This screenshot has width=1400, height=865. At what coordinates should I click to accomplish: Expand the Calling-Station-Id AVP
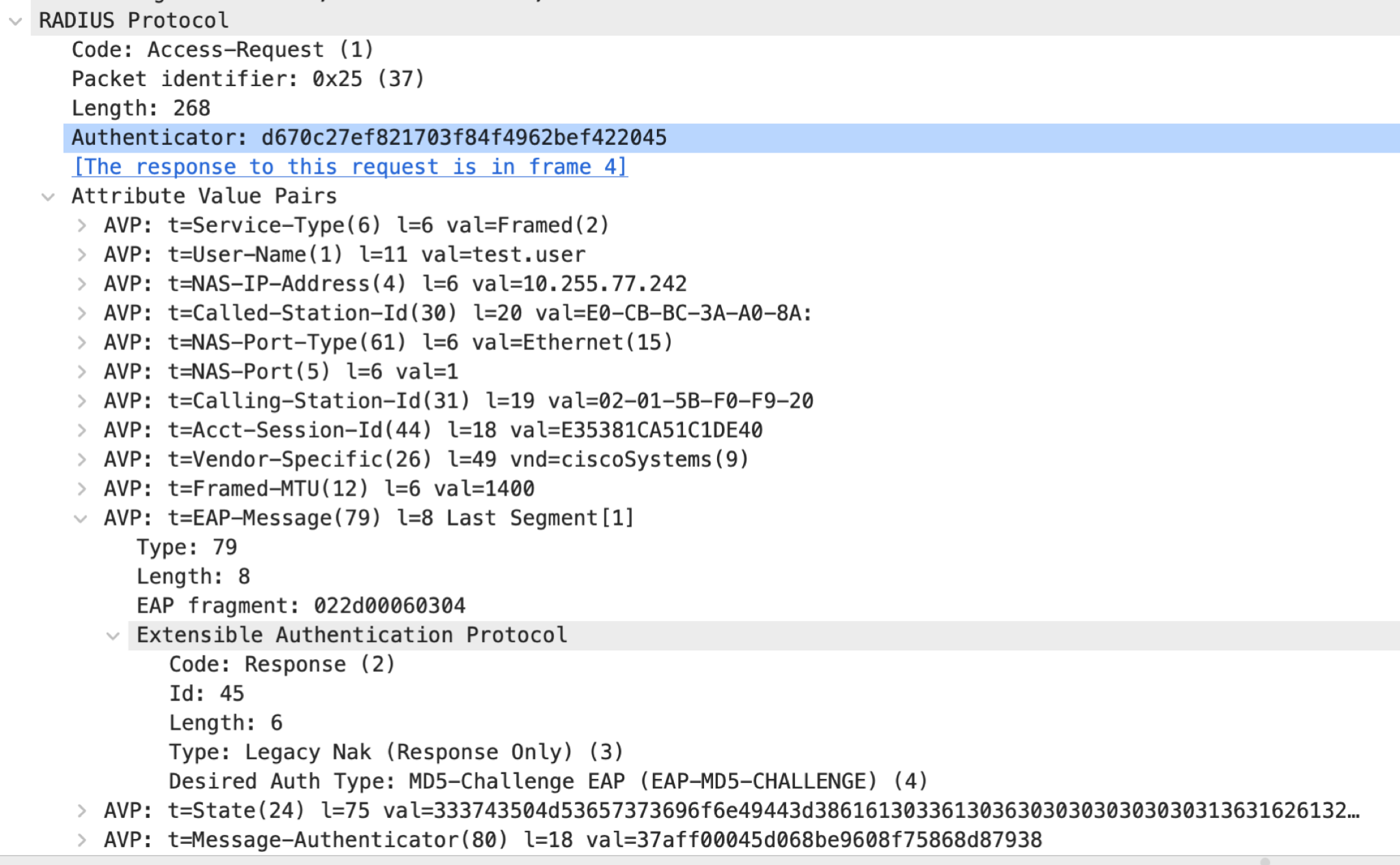coord(81,401)
